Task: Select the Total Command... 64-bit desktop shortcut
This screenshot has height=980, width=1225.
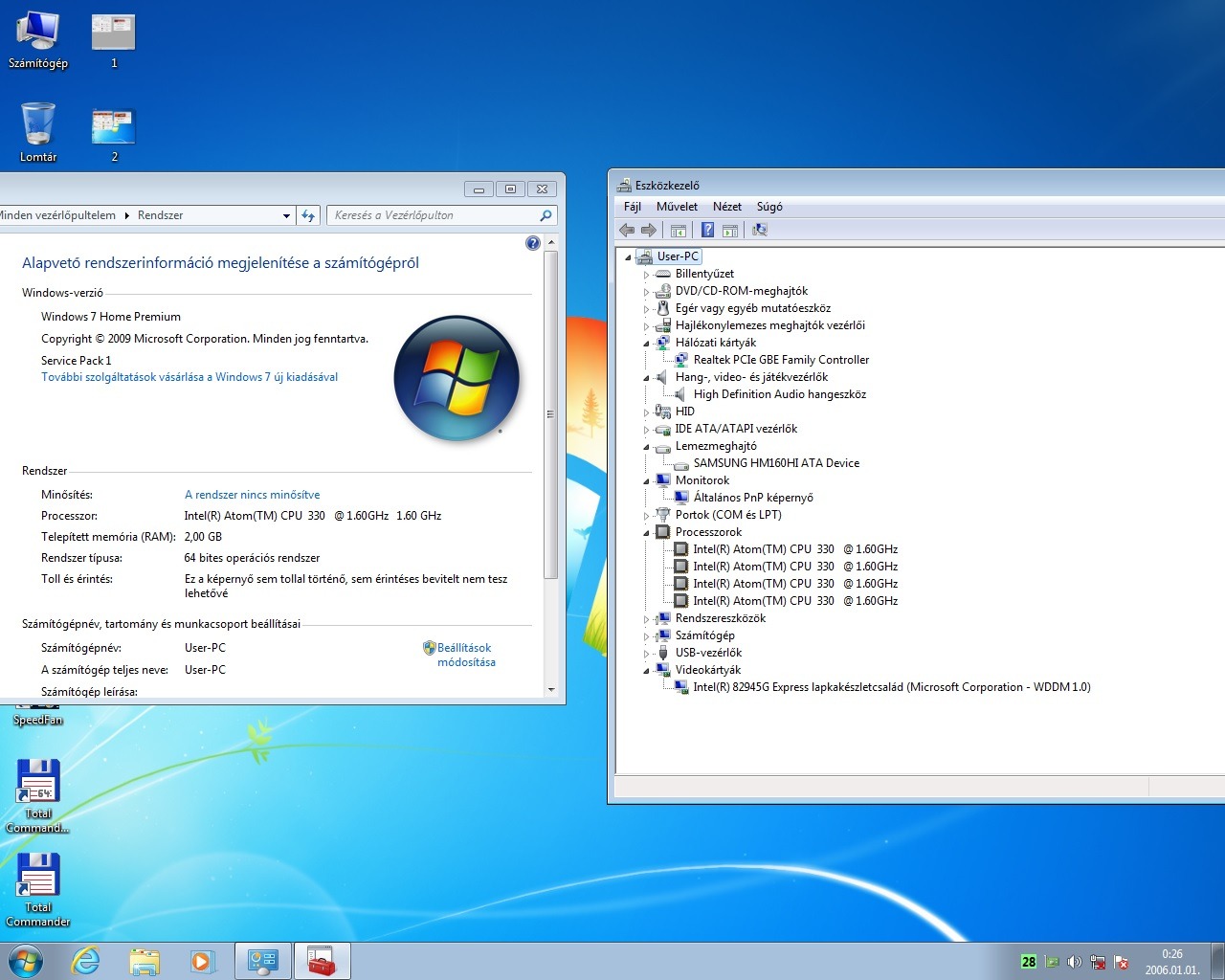Action: (x=38, y=796)
